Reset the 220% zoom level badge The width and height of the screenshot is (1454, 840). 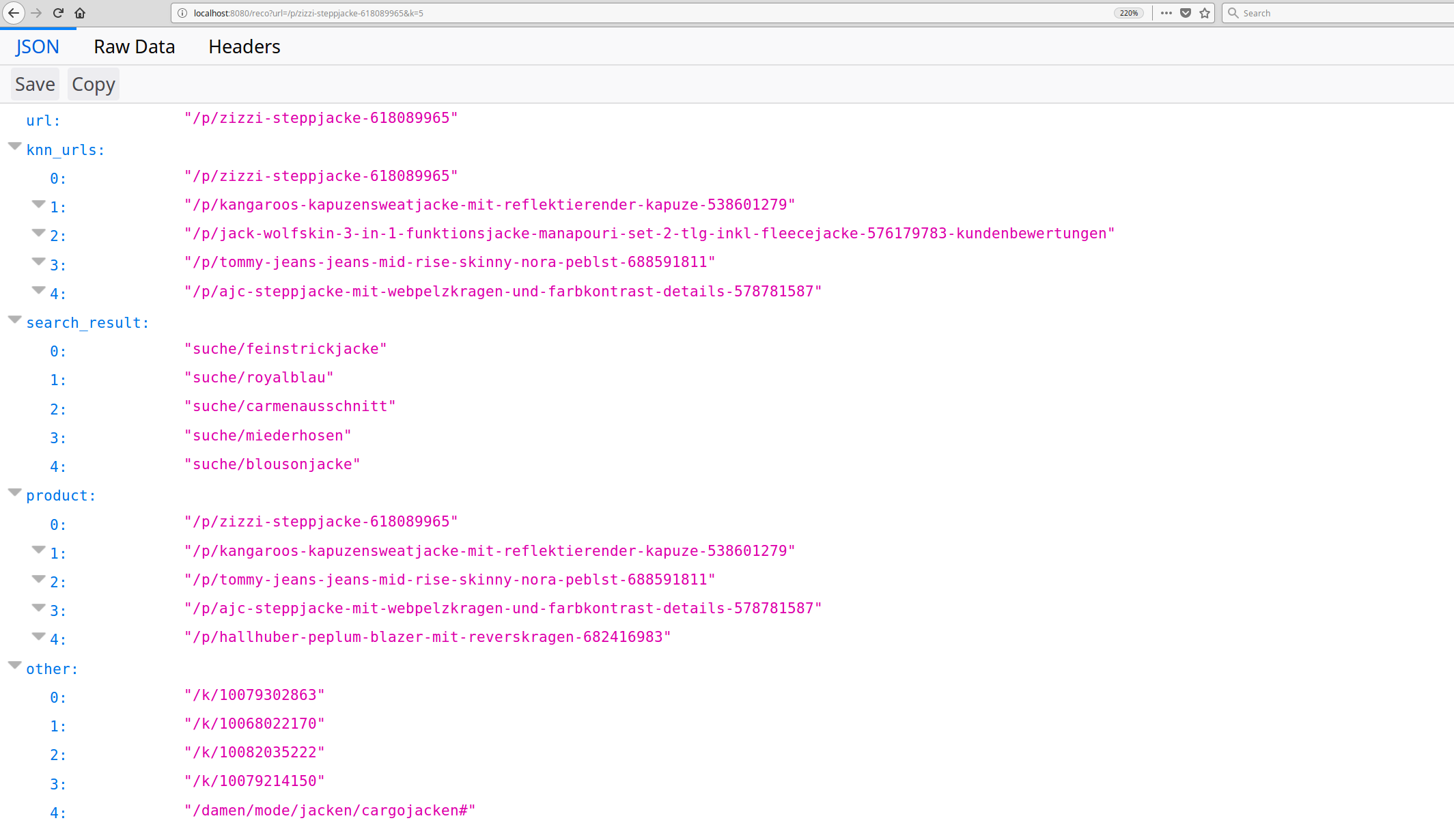1128,13
